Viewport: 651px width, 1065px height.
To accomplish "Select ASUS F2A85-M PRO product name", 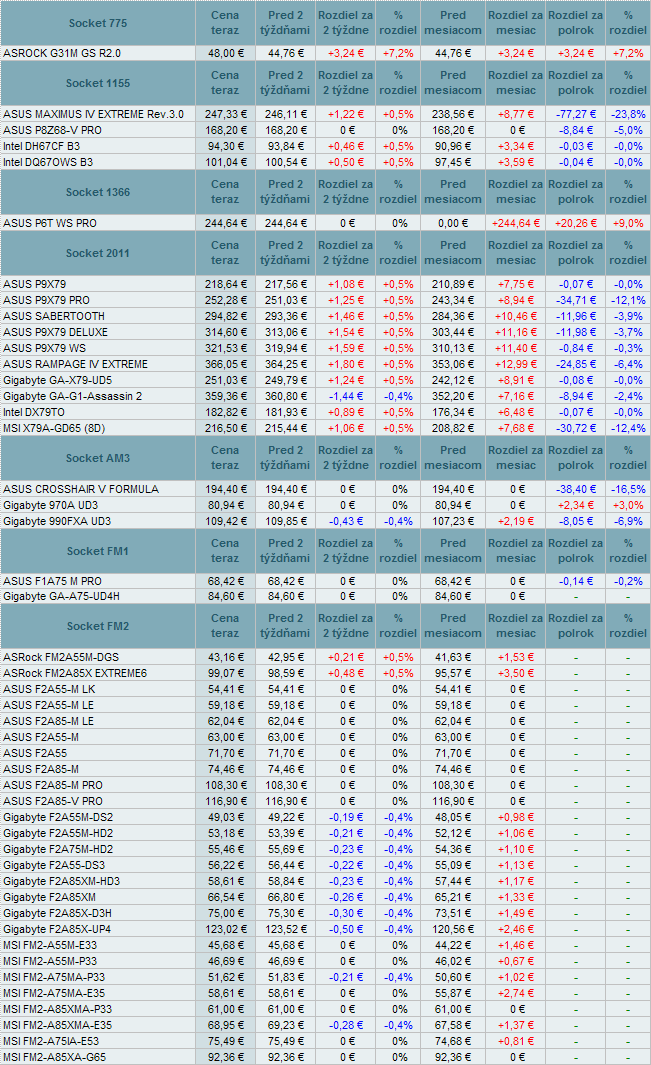I will 53,785.
